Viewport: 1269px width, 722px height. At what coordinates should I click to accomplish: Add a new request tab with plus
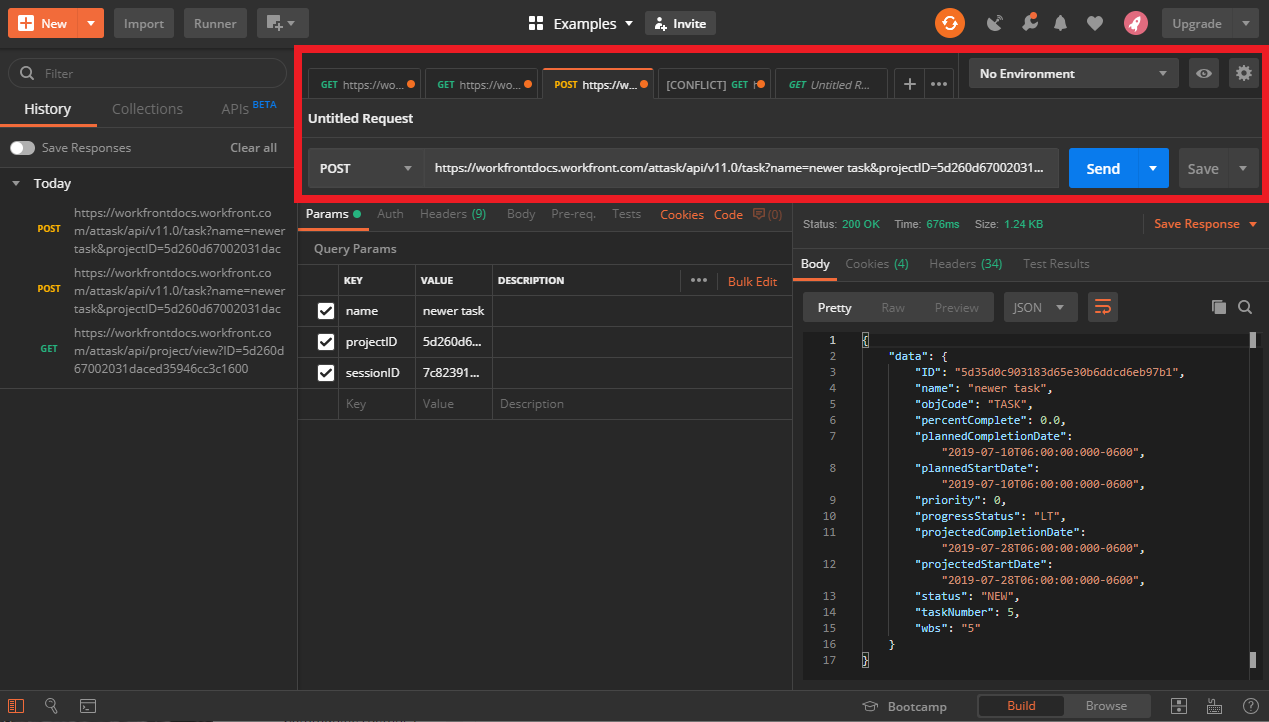point(909,85)
